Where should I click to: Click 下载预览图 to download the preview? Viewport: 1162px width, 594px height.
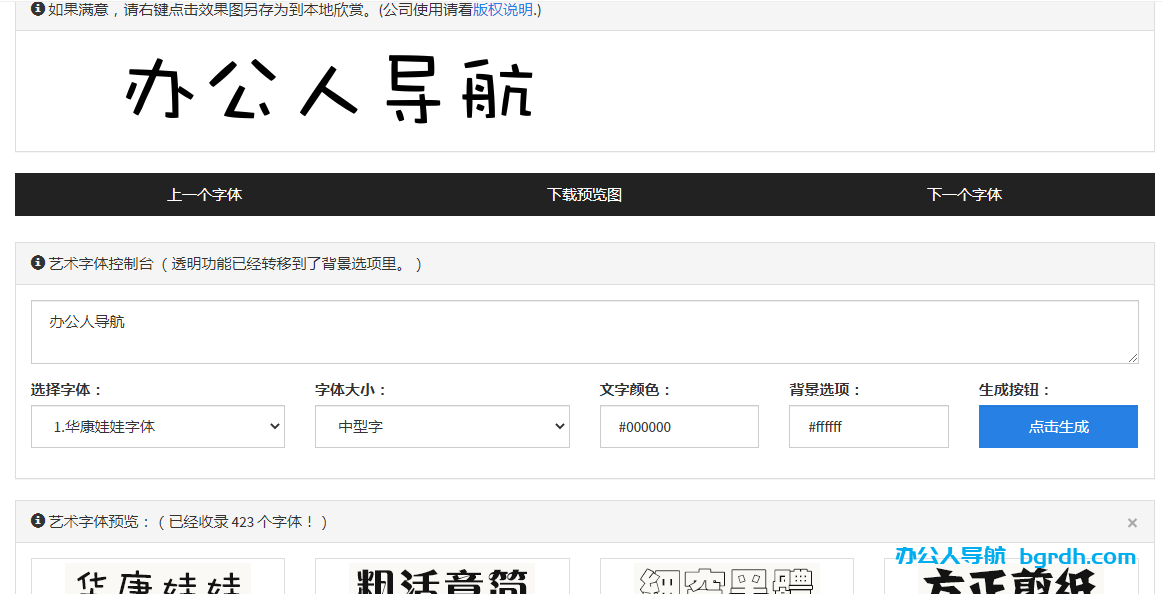point(585,194)
